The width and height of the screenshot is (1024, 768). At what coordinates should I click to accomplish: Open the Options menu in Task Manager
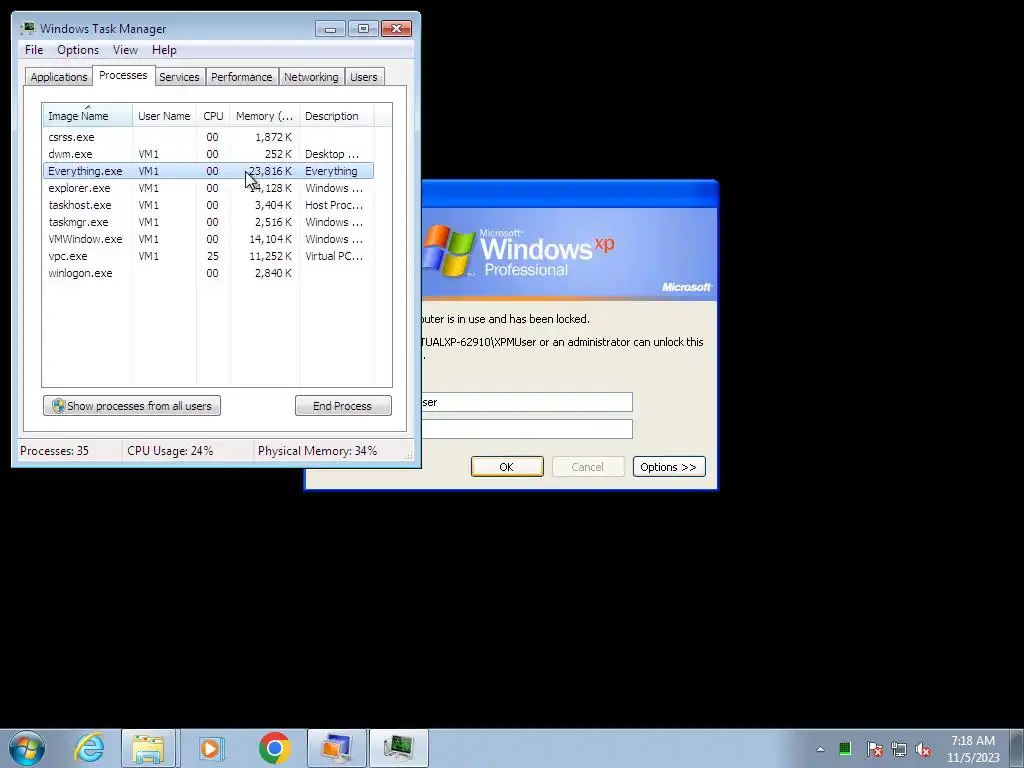pyautogui.click(x=78, y=50)
